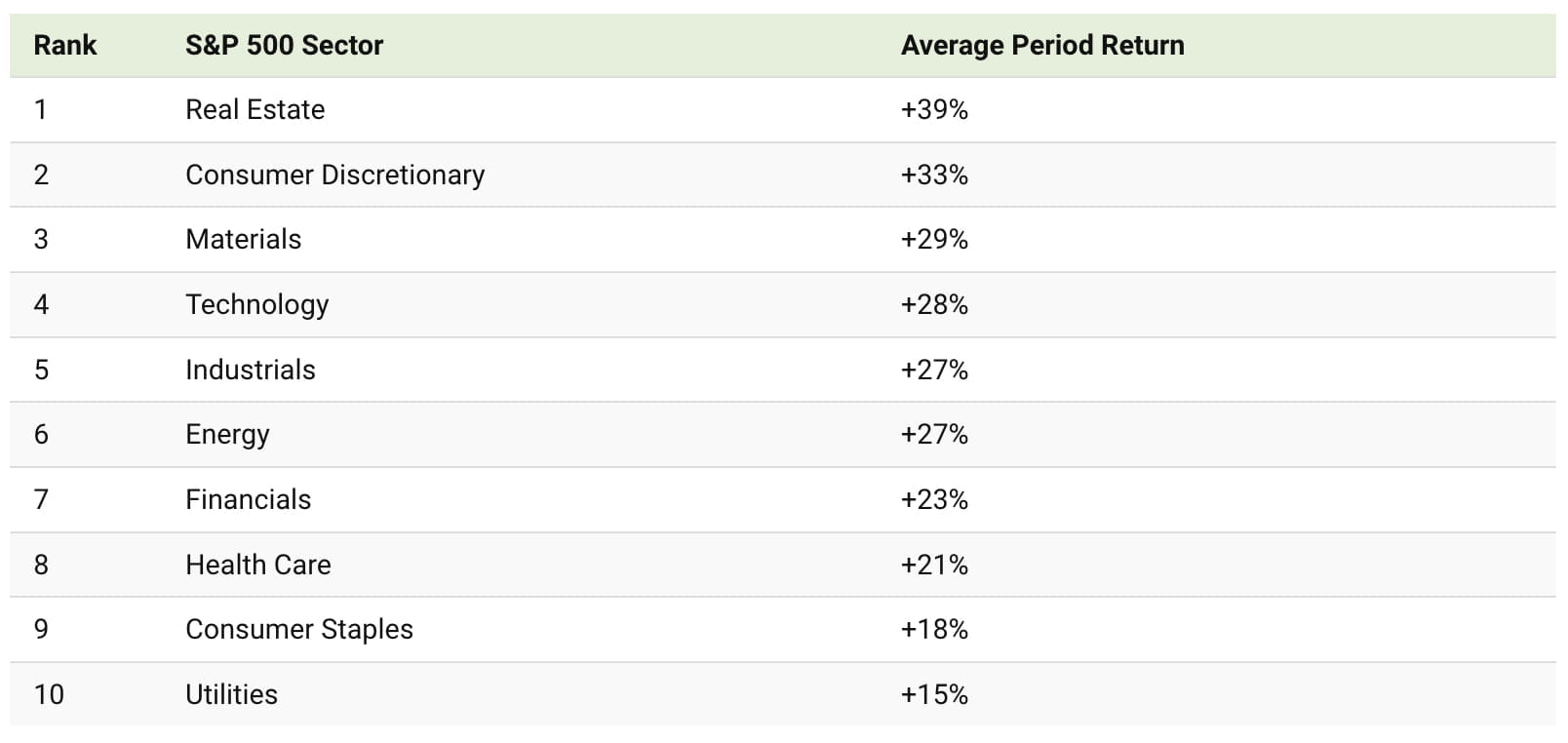Select the Real Estate sector cell
The height and width of the screenshot is (743, 1568).
255,109
